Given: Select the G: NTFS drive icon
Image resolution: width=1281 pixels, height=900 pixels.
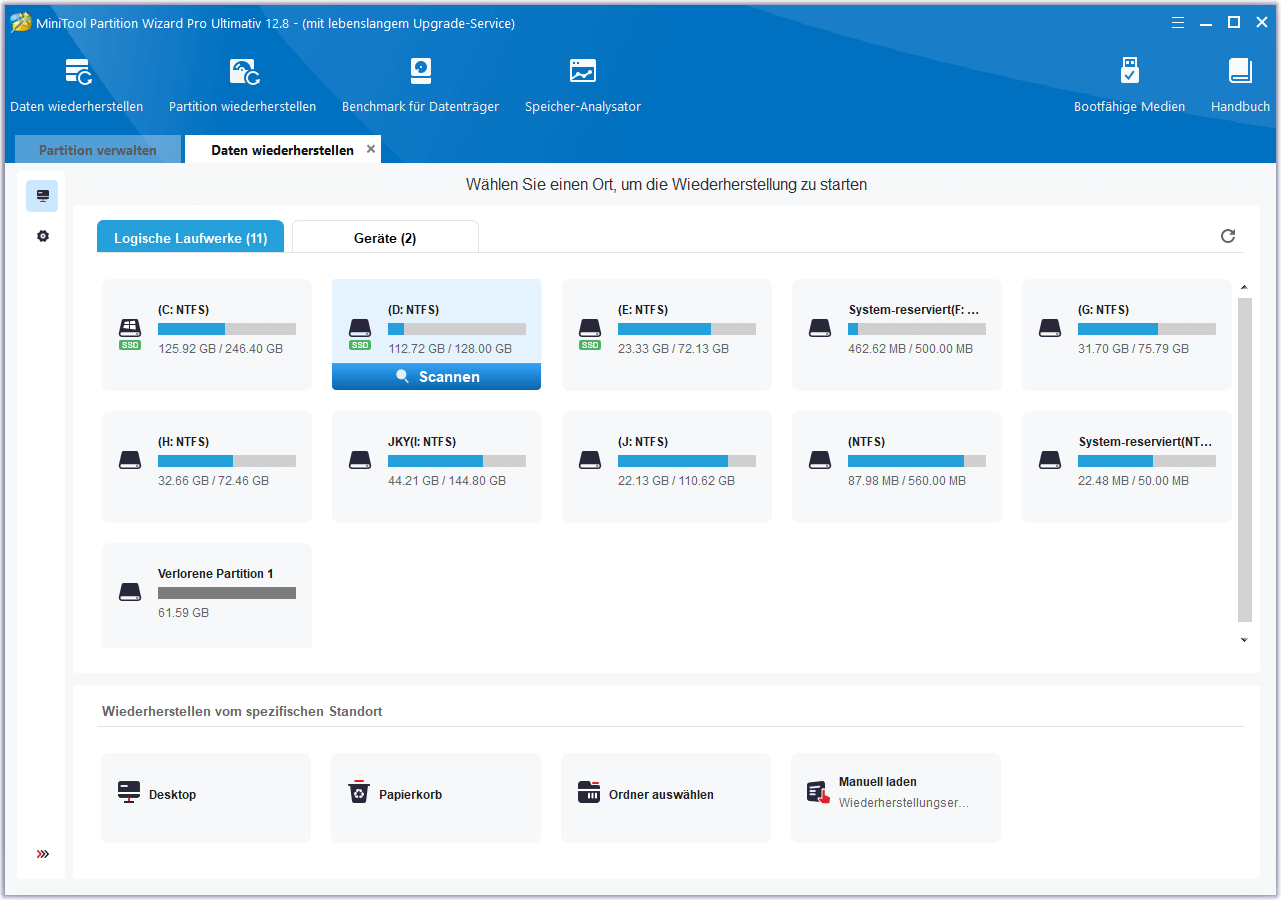Looking at the screenshot, I should [x=1050, y=328].
